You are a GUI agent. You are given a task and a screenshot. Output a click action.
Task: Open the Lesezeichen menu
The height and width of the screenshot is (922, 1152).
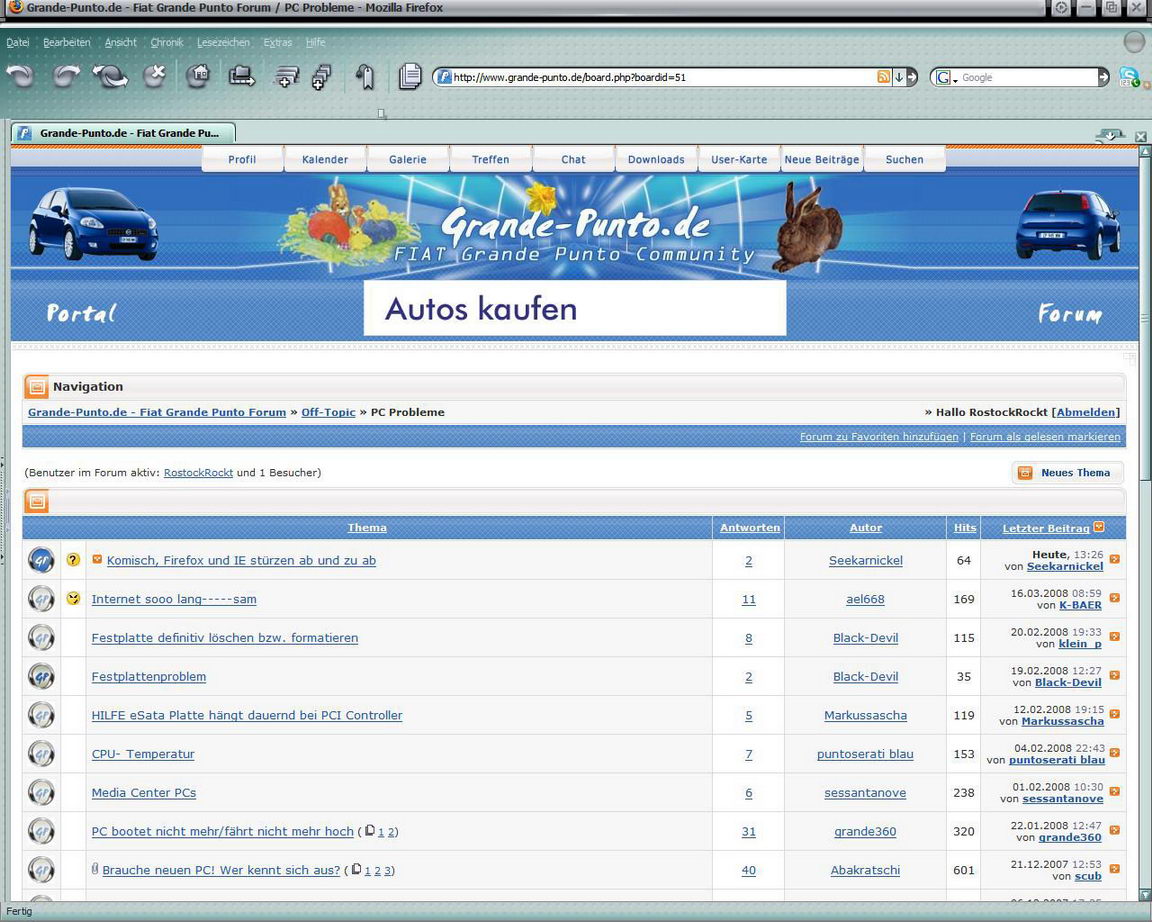(223, 43)
